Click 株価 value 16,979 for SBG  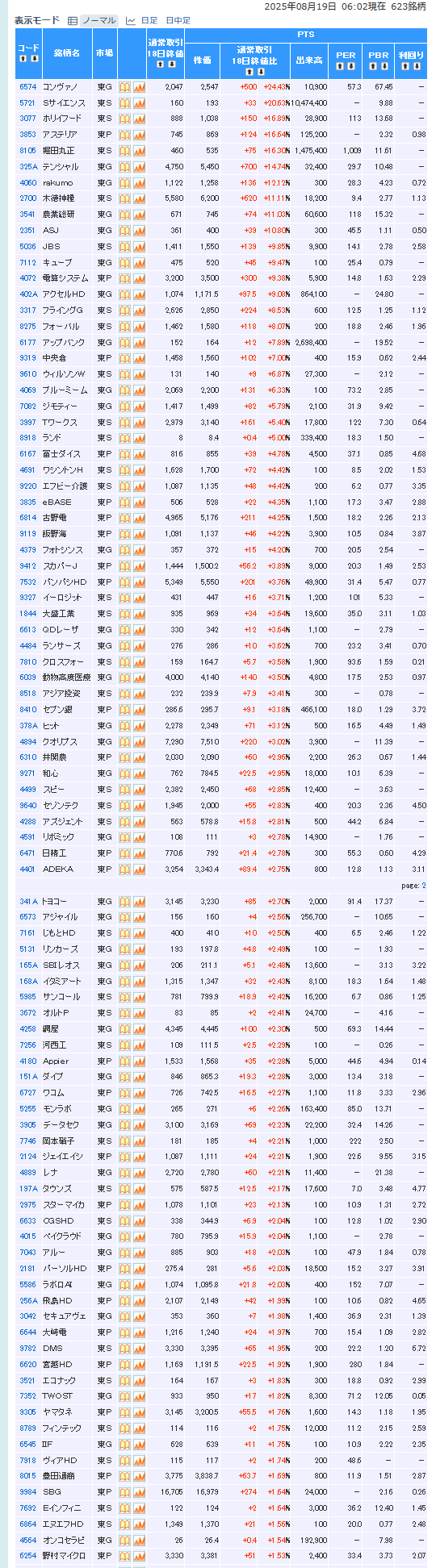click(207, 1492)
